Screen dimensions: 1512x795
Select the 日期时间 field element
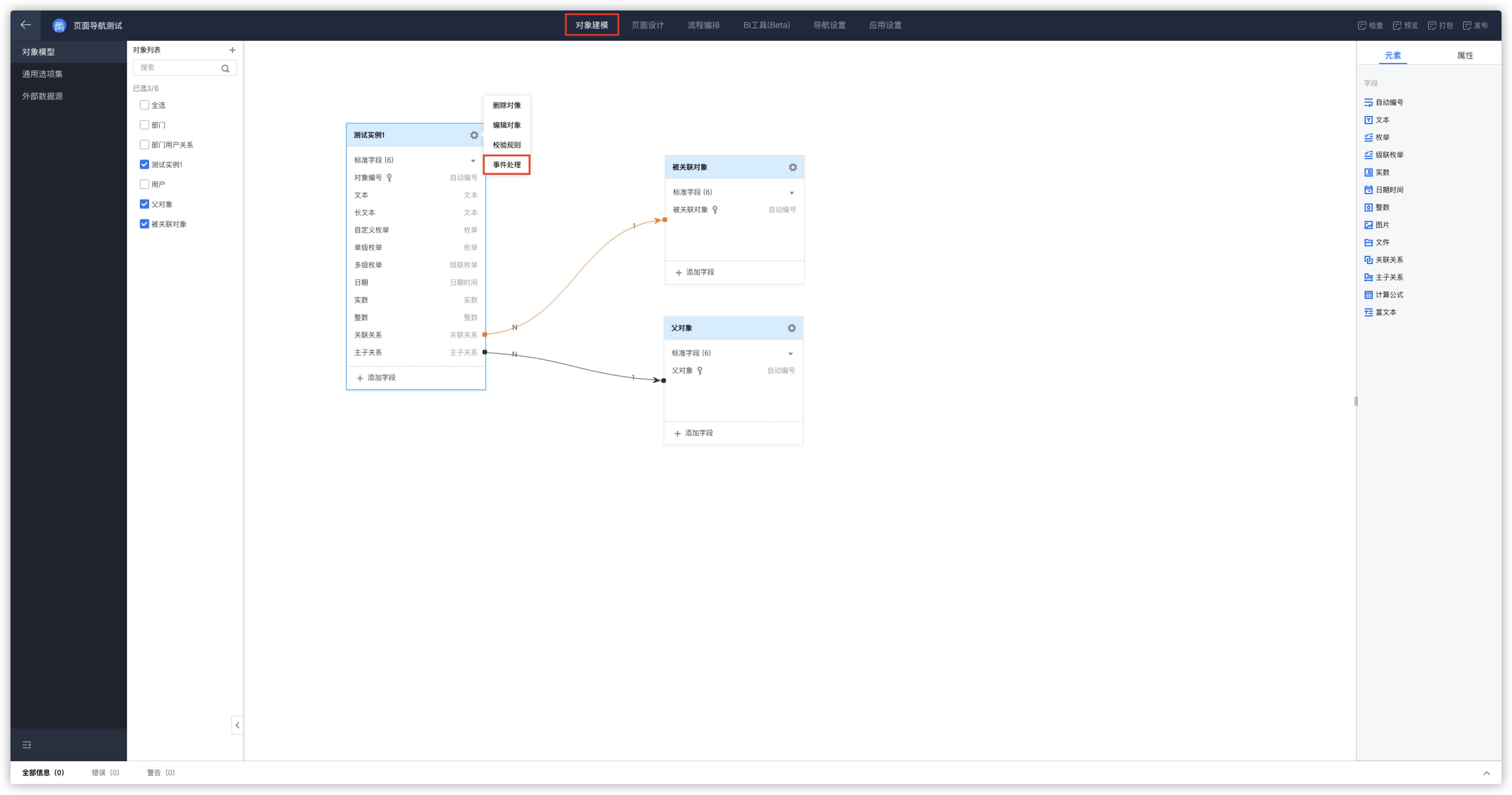tap(1384, 190)
